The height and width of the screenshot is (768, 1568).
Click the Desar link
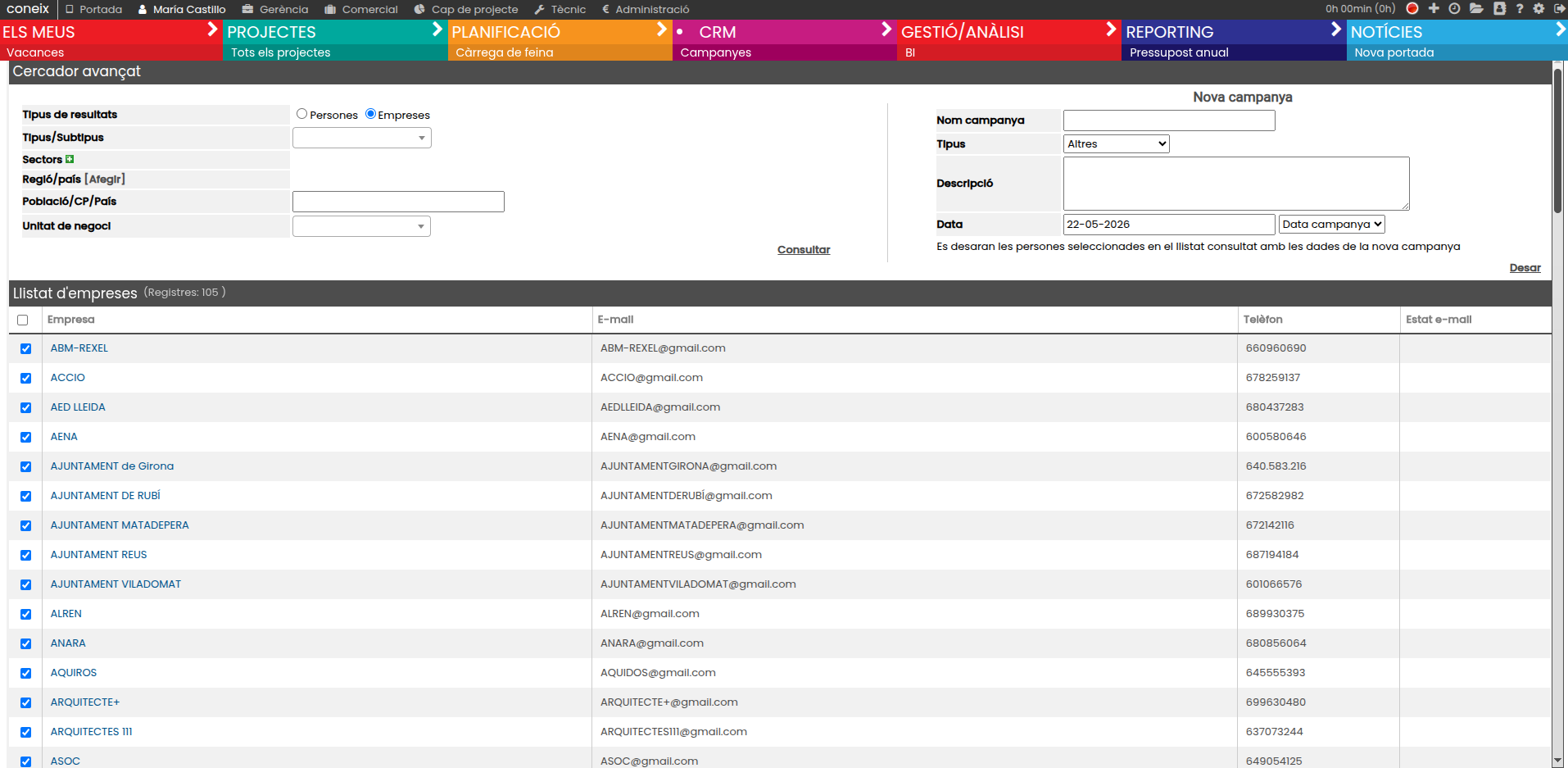click(x=1525, y=268)
